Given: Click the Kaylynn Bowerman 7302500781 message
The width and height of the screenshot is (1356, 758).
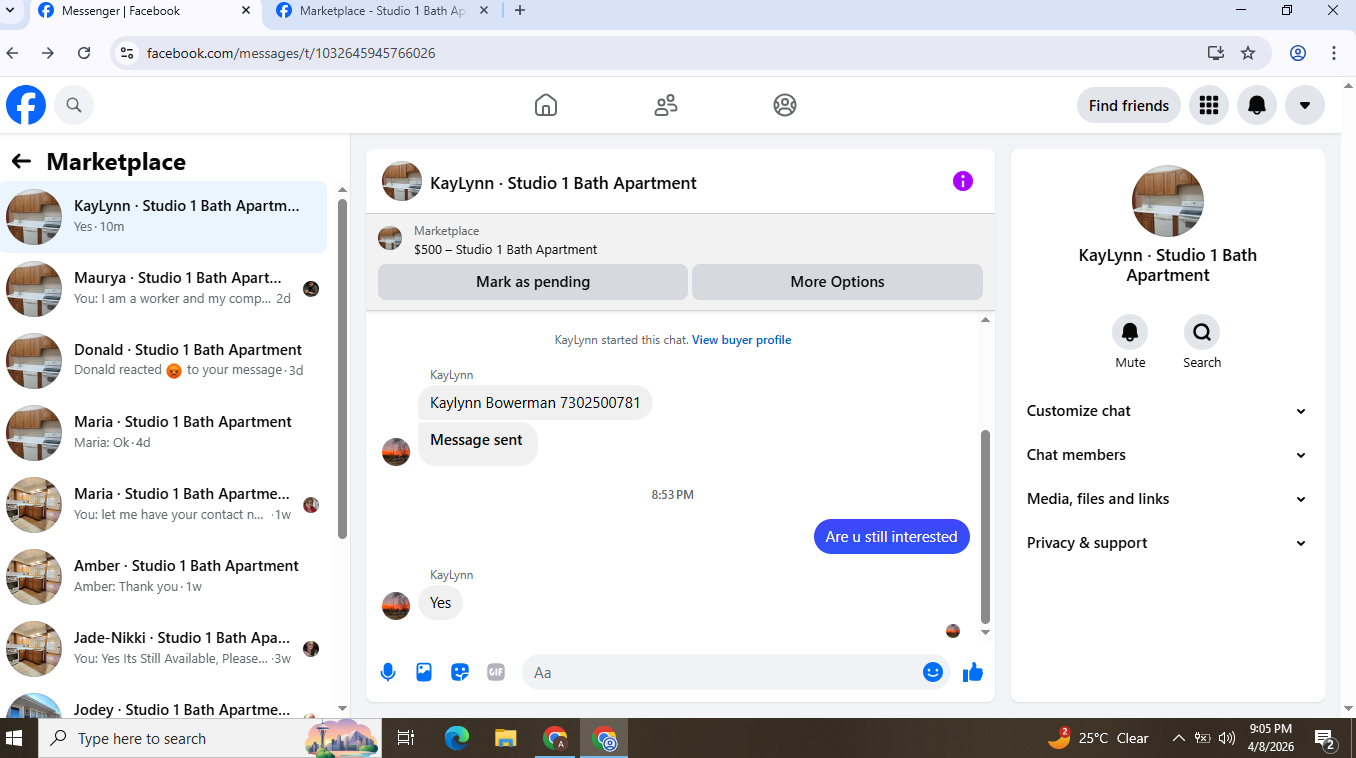Looking at the screenshot, I should pyautogui.click(x=535, y=403).
